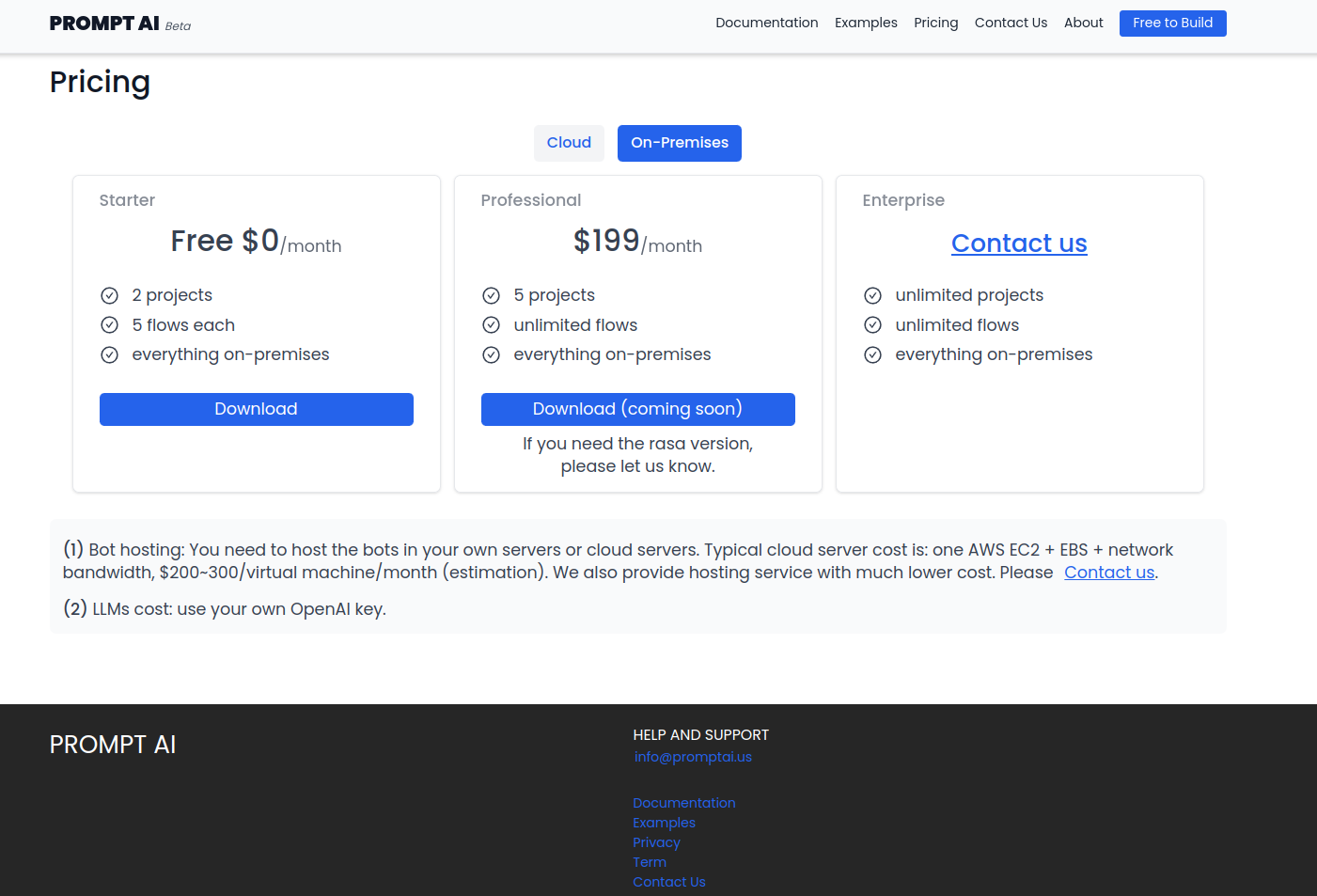Open the PROMPT AI logo in header

pos(104,24)
